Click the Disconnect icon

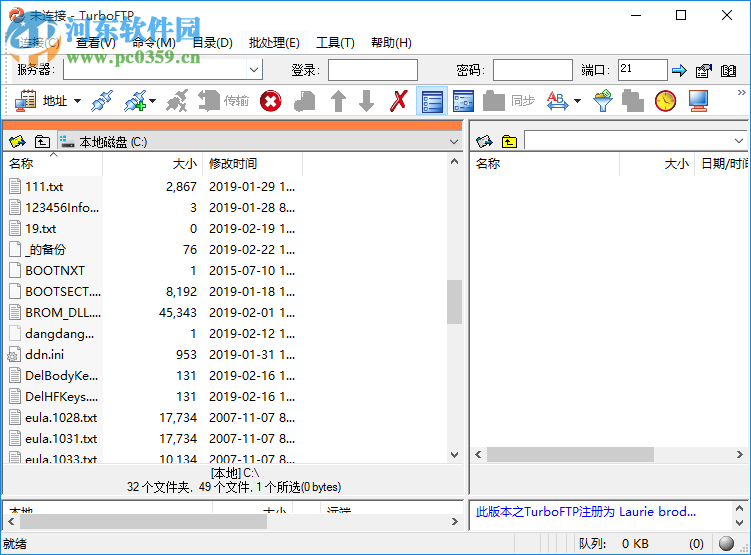tap(177, 101)
